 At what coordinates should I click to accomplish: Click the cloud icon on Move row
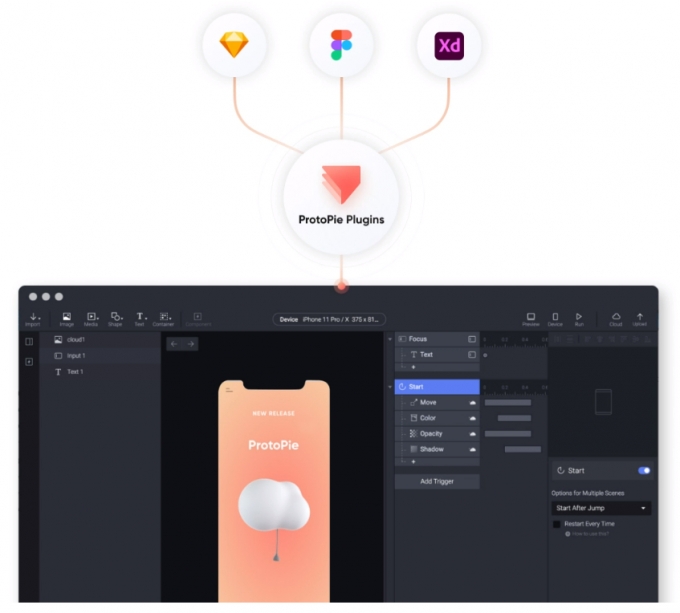pyautogui.click(x=473, y=403)
